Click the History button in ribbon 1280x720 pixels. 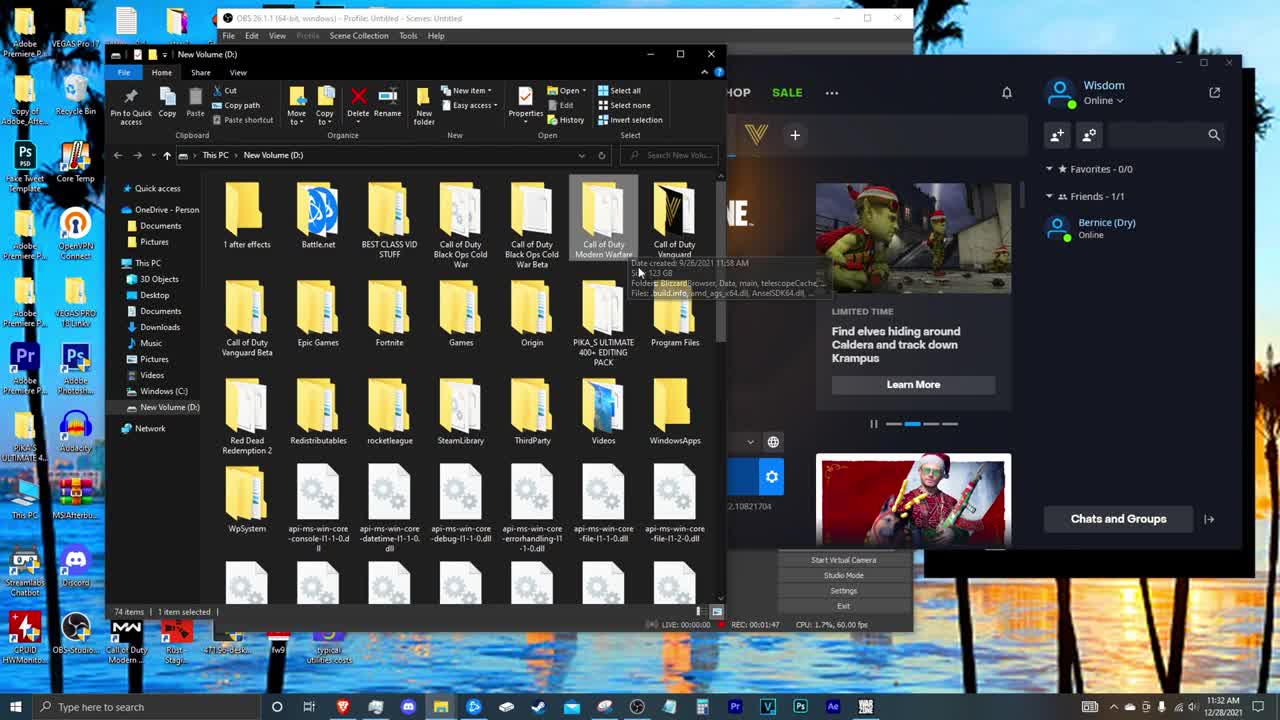(566, 120)
